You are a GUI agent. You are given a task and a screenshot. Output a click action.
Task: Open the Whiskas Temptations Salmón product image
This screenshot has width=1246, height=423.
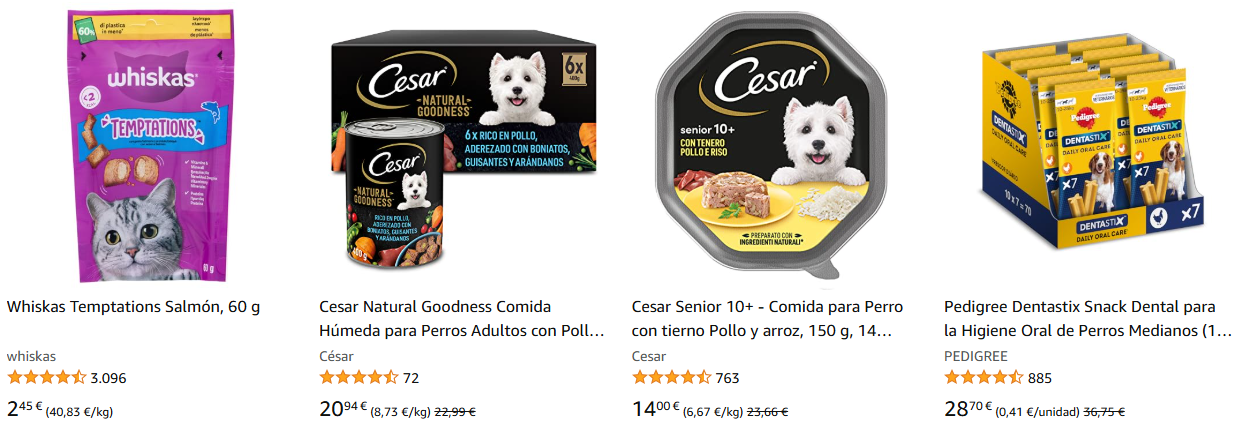[x=145, y=147]
